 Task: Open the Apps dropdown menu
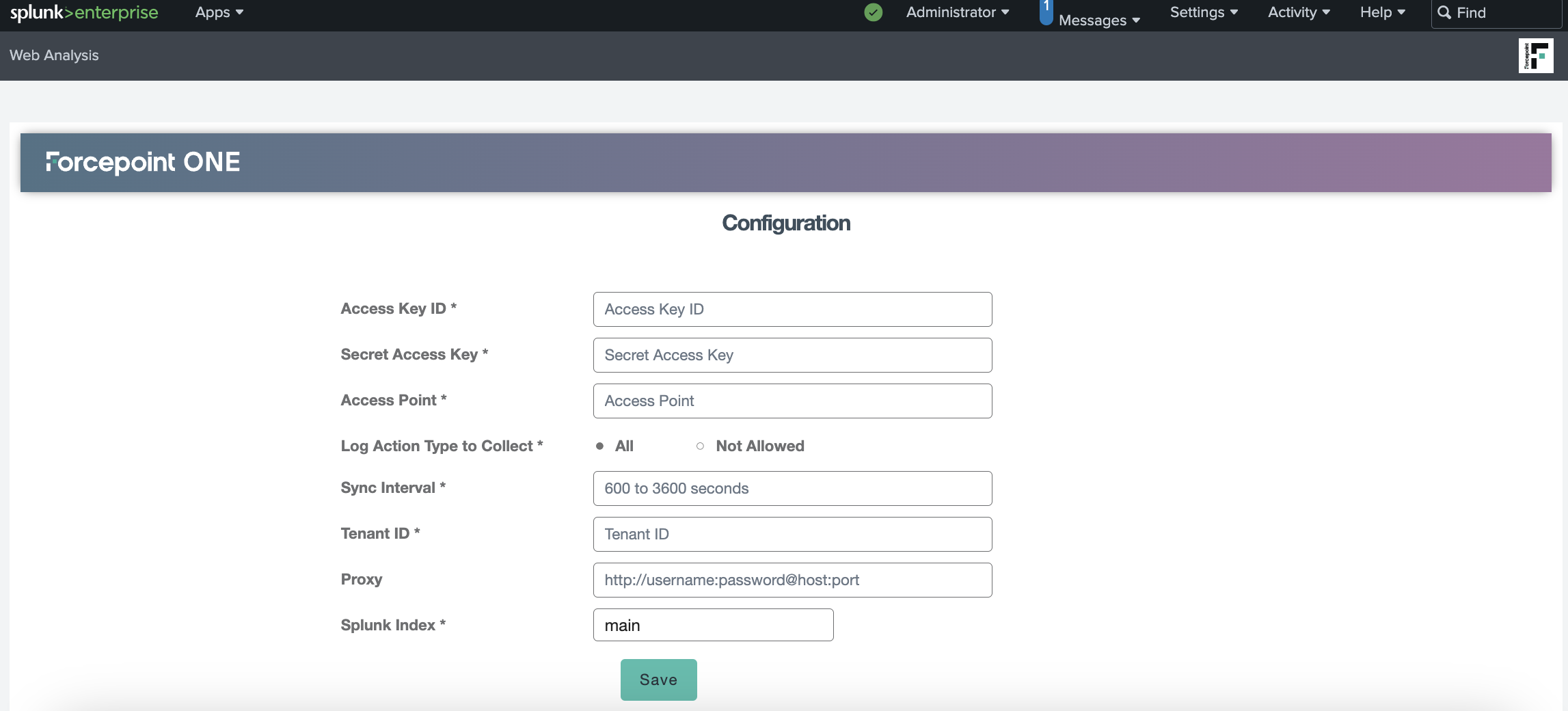[219, 12]
